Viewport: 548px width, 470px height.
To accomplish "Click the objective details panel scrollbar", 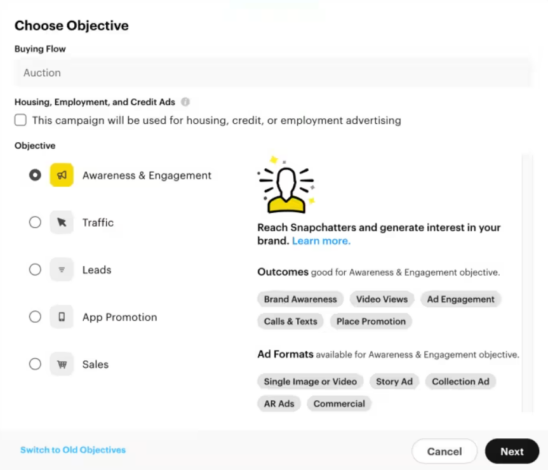I will [x=528, y=283].
